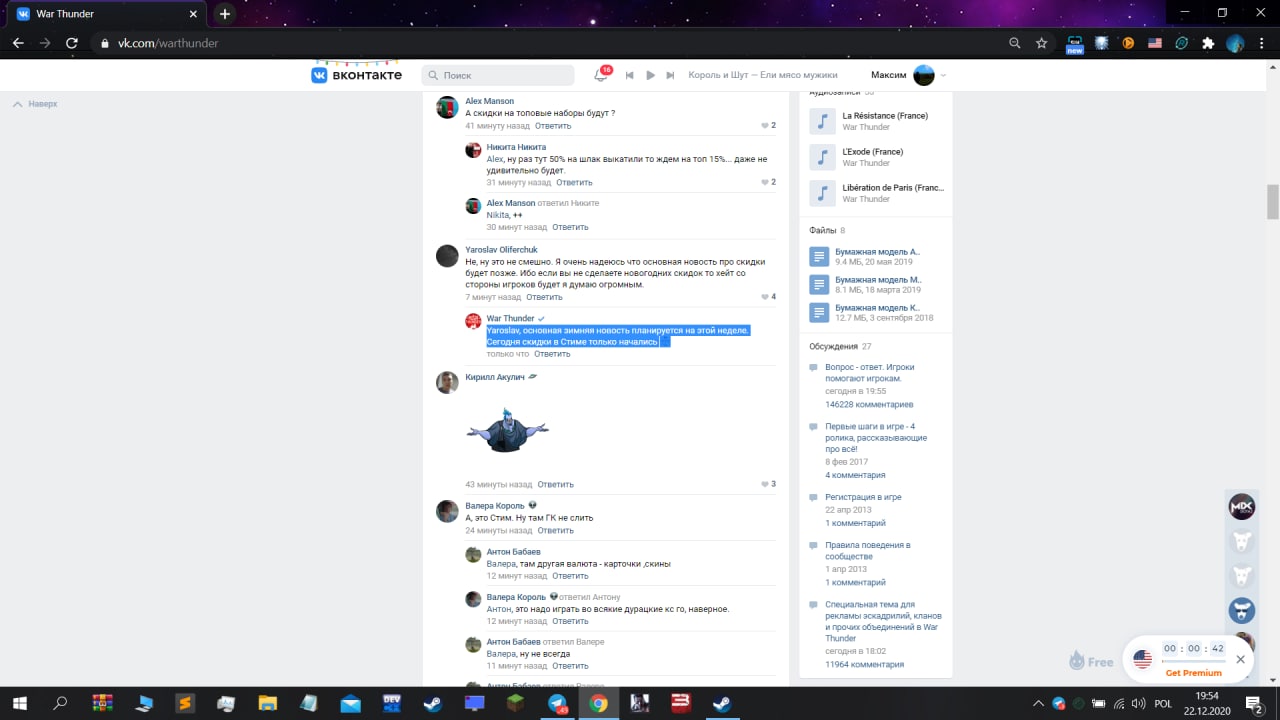Open the 8.1 МБ paper model file
Viewport: 1280px width, 720px height.
click(877, 280)
